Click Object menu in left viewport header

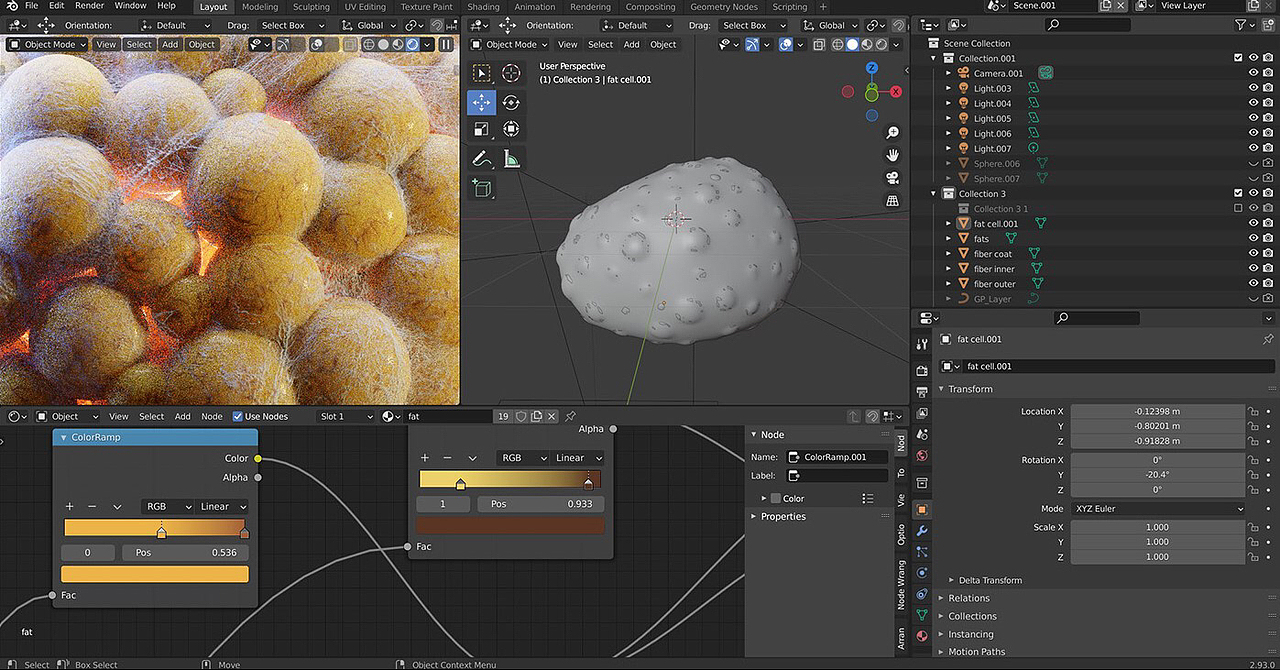pos(202,44)
